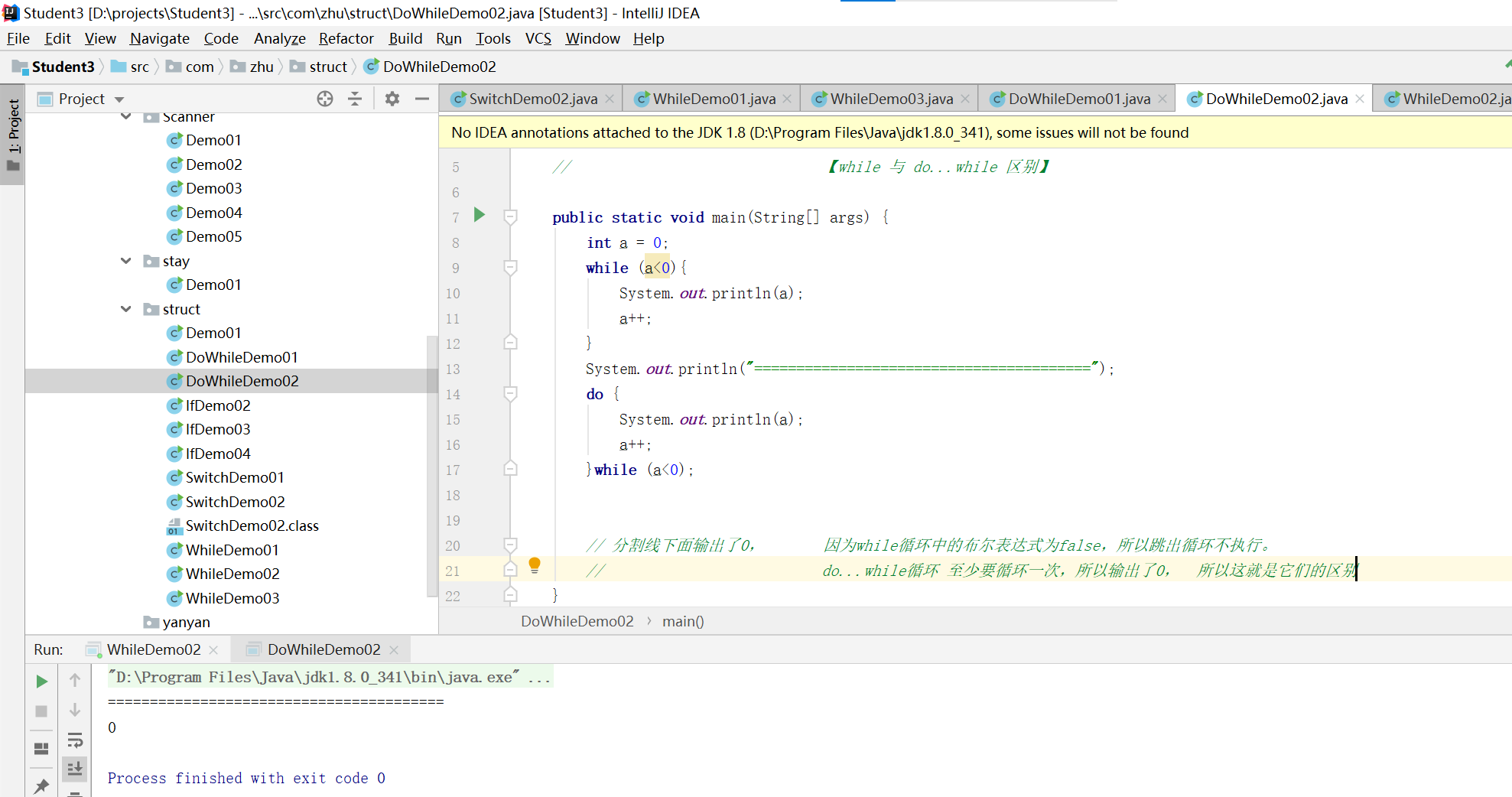Click the locate-in-project crosshair icon
Viewport: 1512px width, 797px height.
(325, 99)
